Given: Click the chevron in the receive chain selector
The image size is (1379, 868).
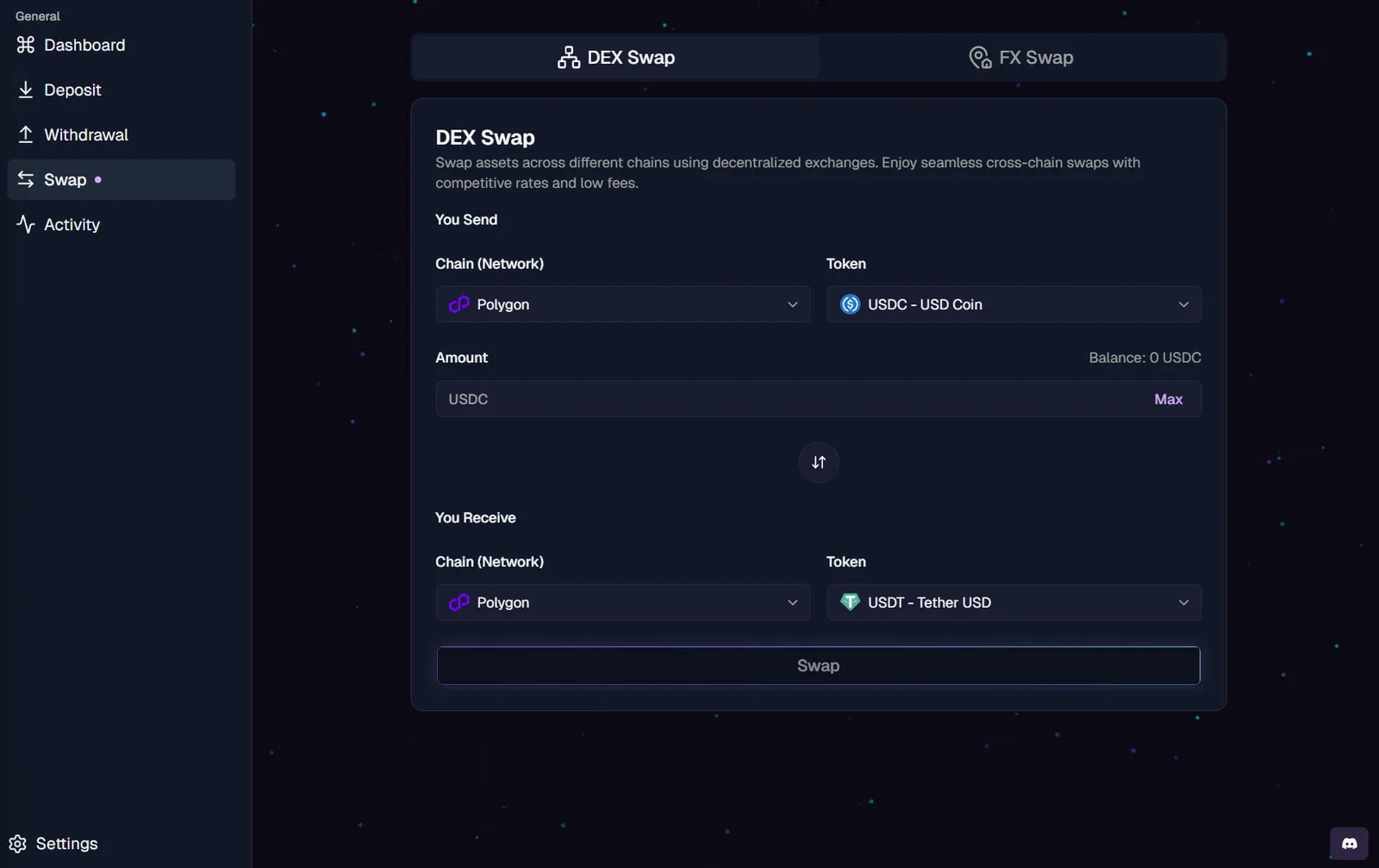Looking at the screenshot, I should [793, 603].
